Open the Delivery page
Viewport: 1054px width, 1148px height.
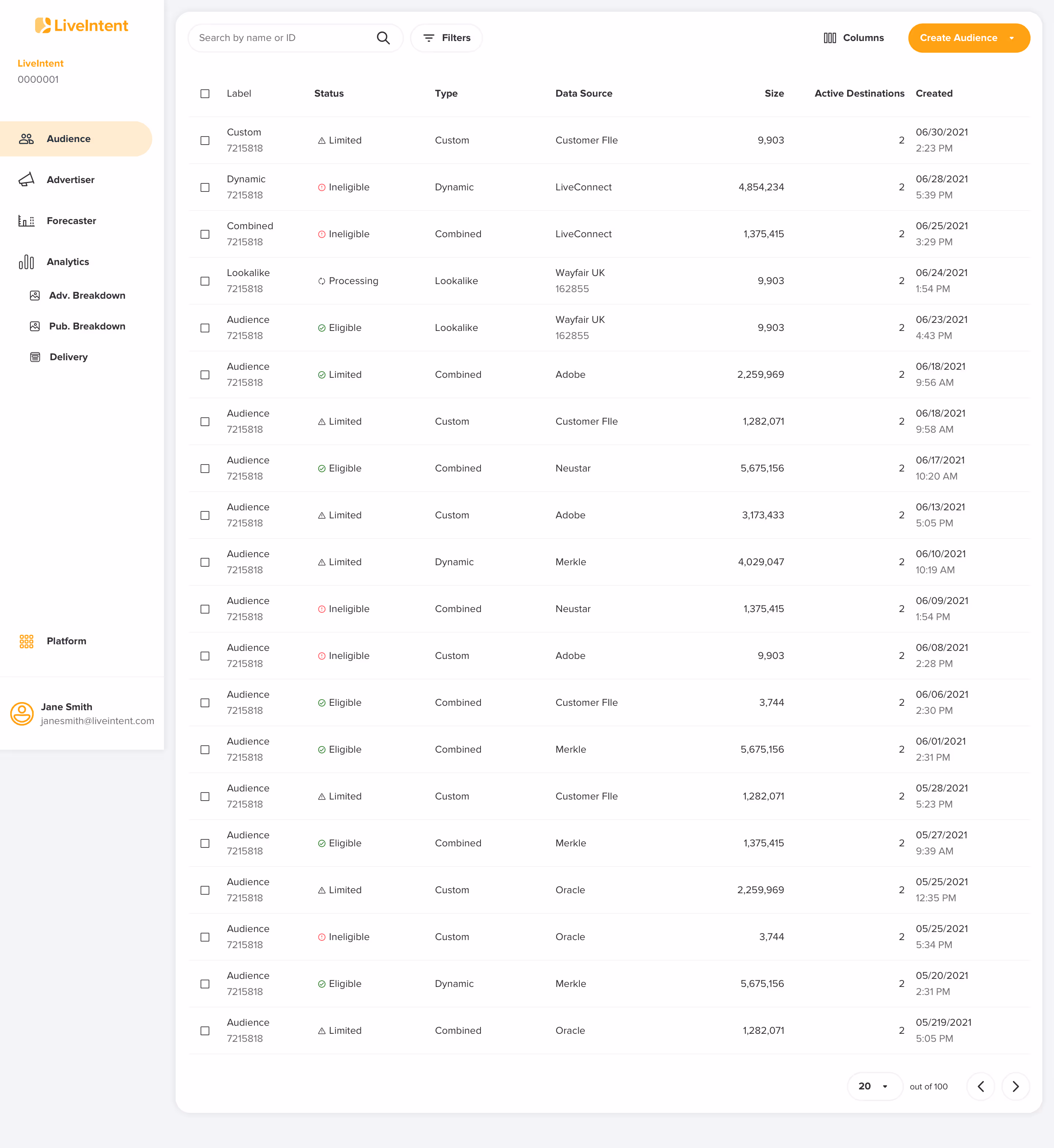59,357
